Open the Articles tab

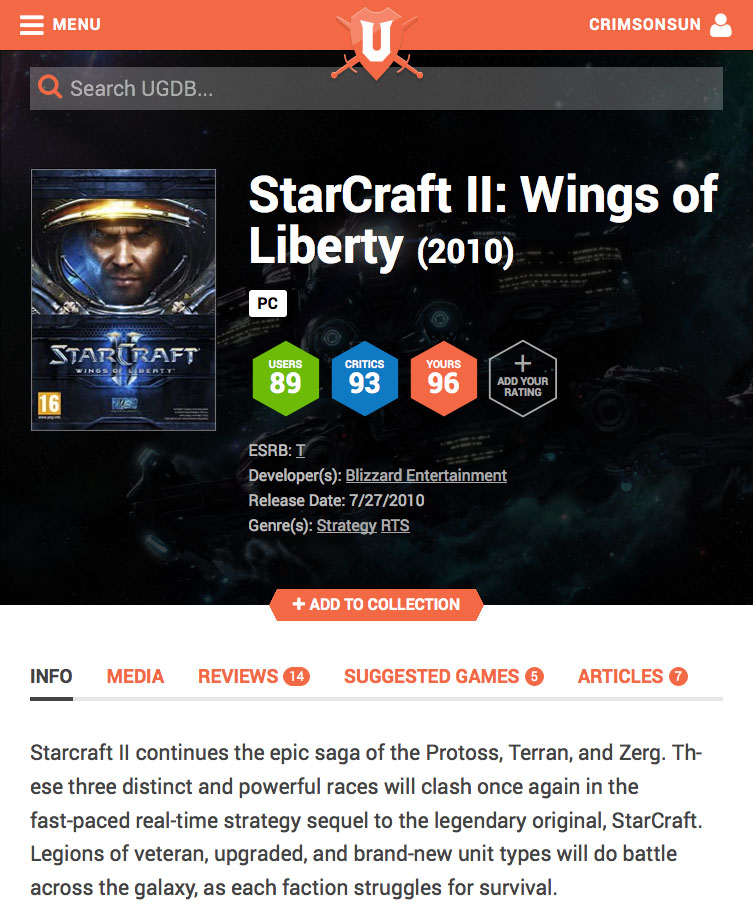[x=633, y=676]
